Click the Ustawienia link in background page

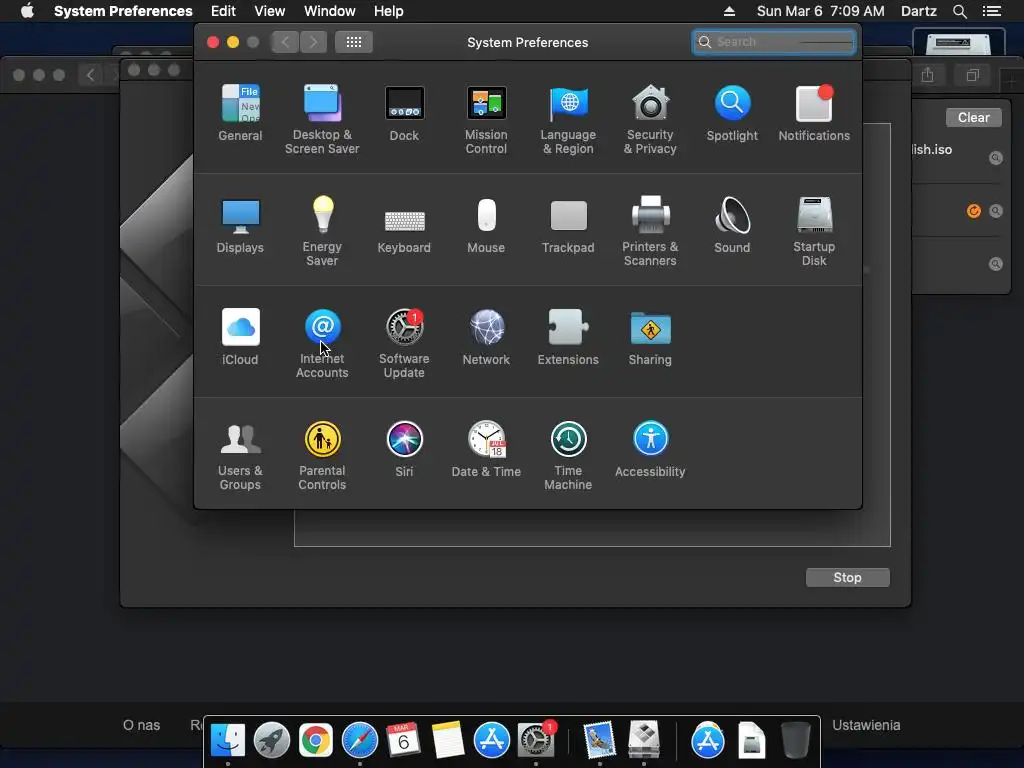point(866,725)
